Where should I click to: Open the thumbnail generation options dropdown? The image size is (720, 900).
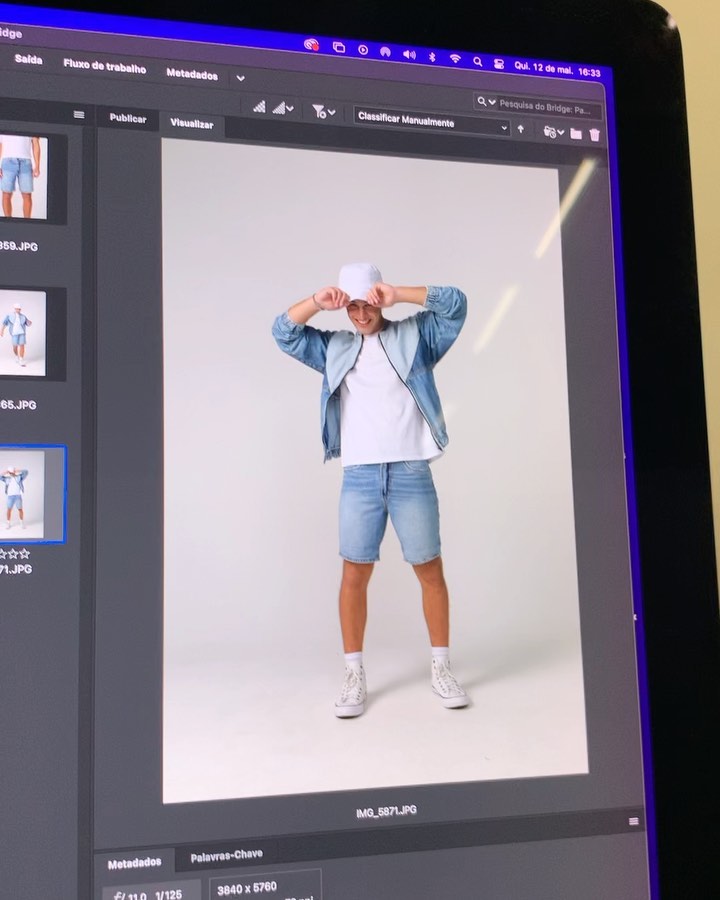point(283,107)
